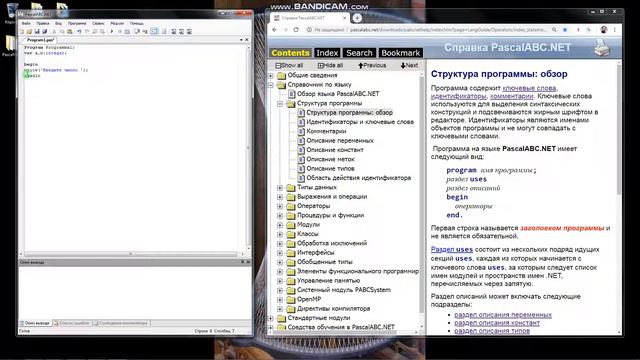The height and width of the screenshot is (360, 640).
Task: Expand the Модули tree folder
Action: click(x=280, y=225)
